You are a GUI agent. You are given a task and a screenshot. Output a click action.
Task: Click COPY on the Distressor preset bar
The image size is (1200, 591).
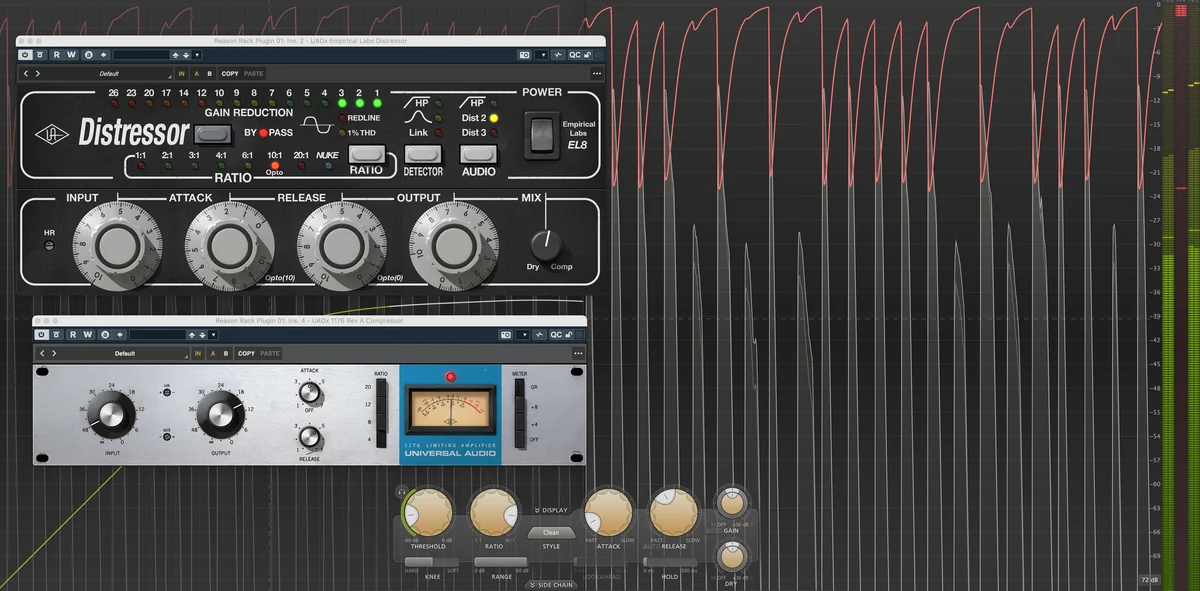231,73
